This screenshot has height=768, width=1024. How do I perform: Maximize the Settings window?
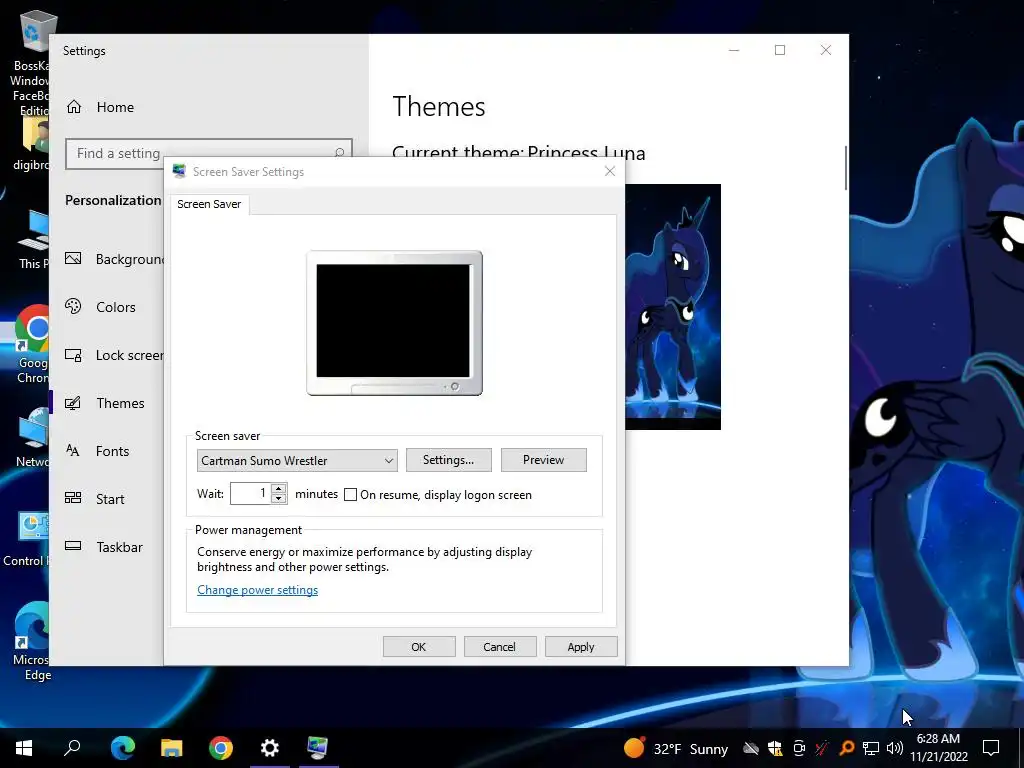(780, 50)
